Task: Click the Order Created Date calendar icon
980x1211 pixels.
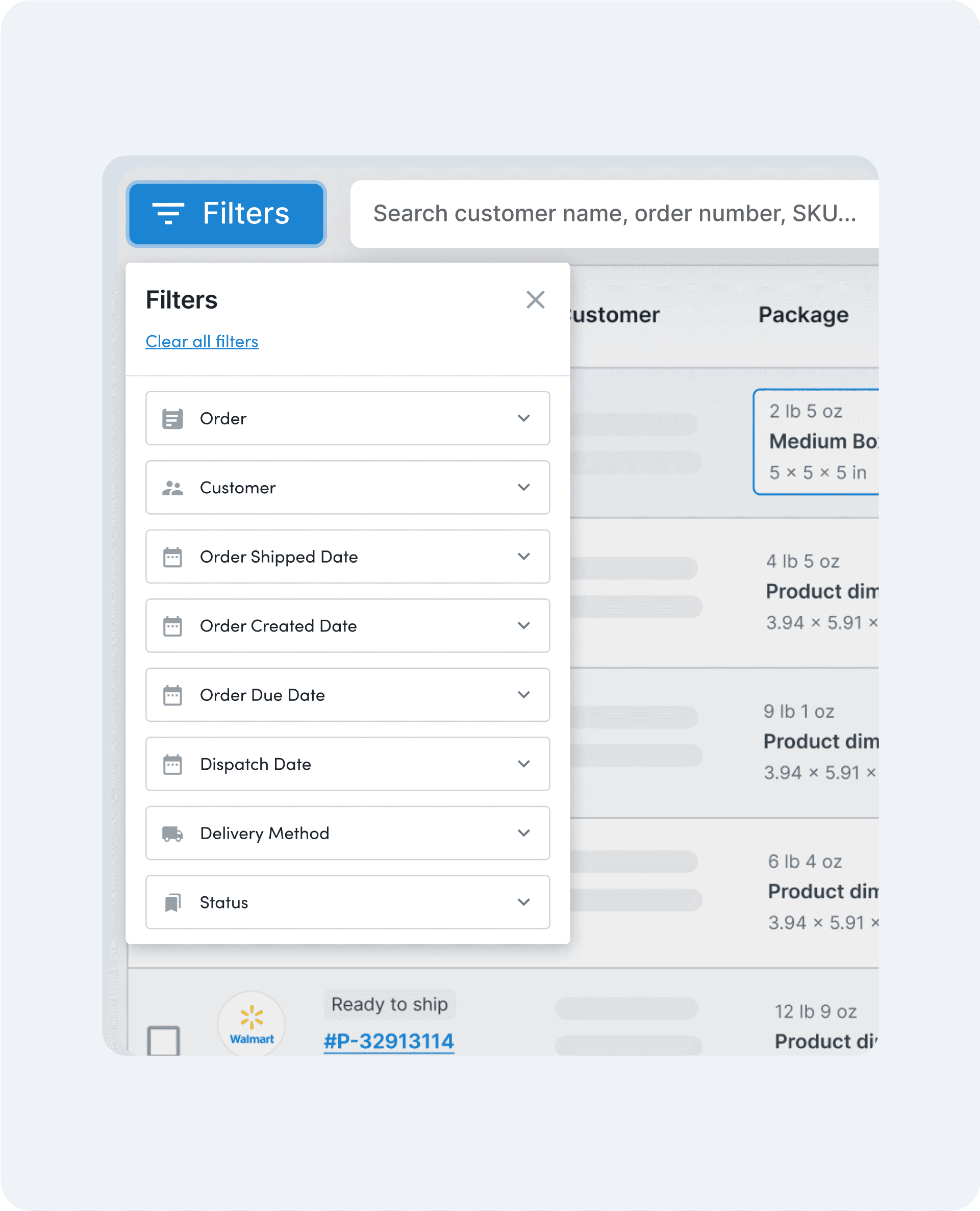Action: 172,625
